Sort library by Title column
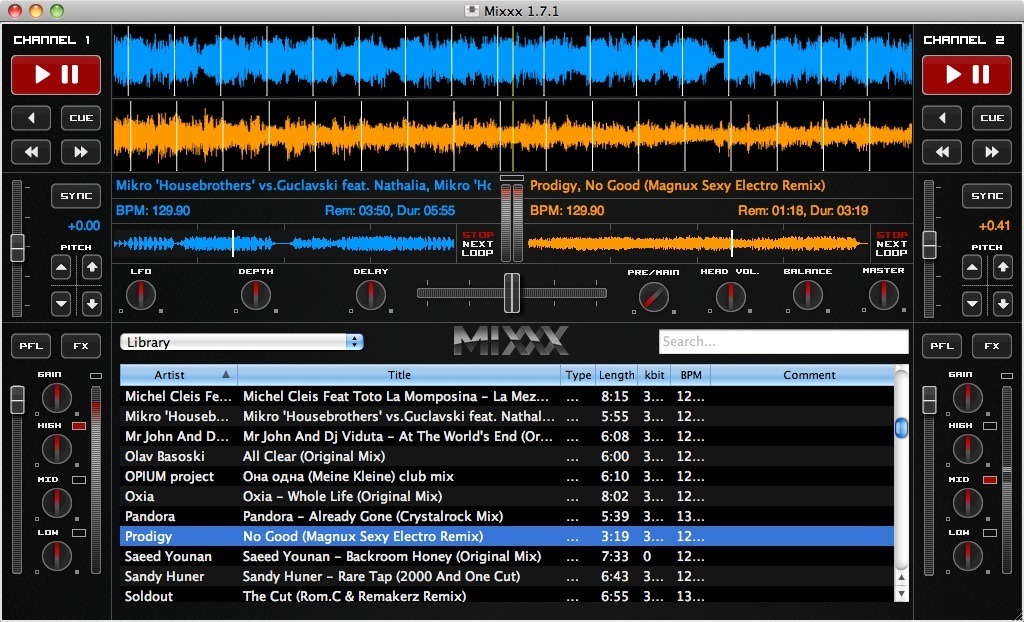The height and width of the screenshot is (622, 1024). point(399,375)
